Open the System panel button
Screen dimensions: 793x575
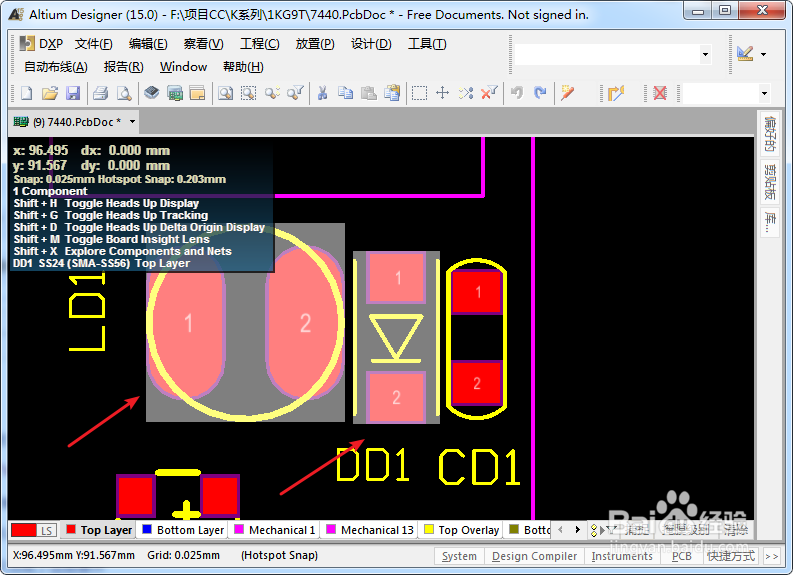459,556
